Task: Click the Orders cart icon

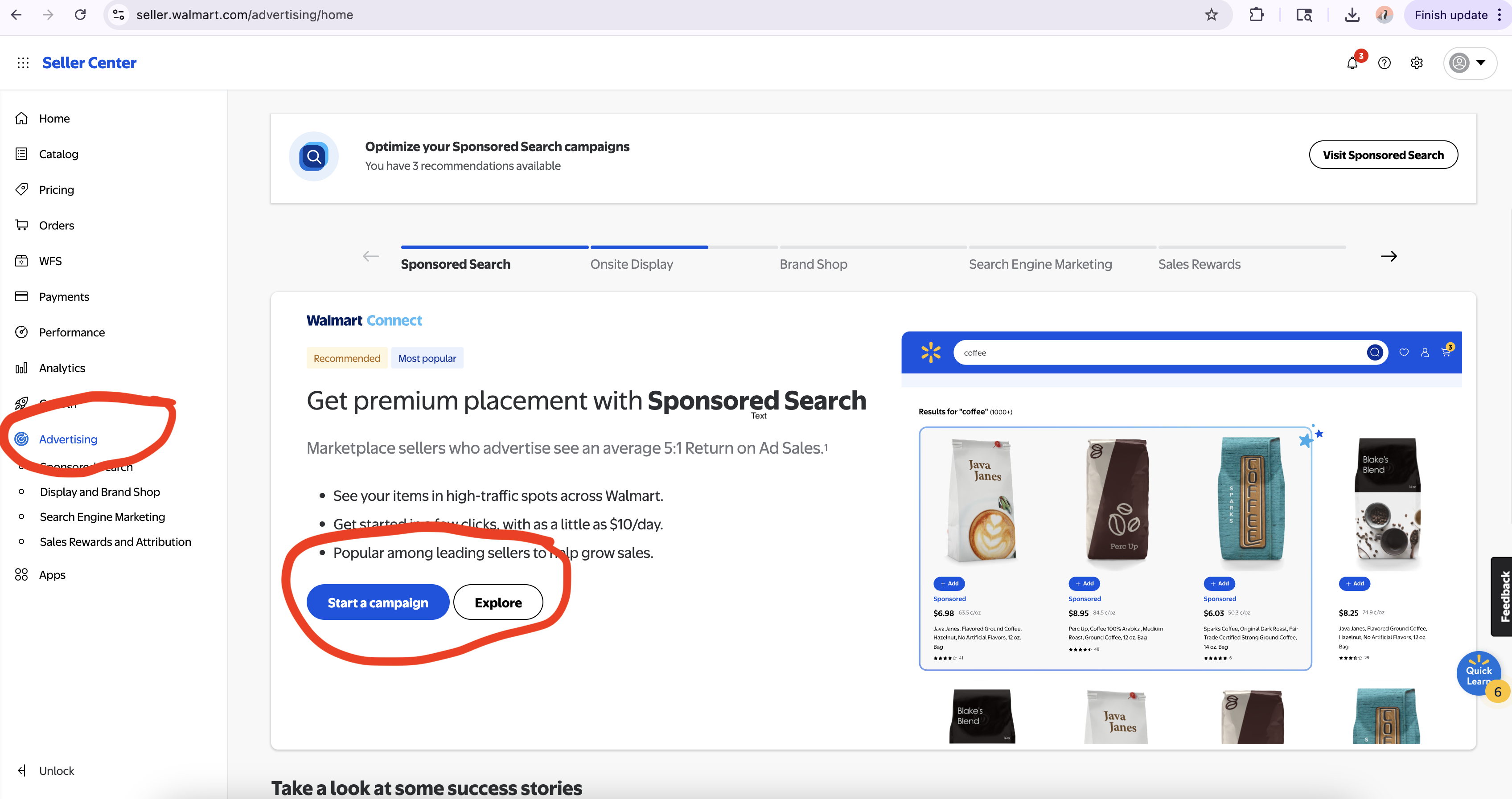Action: [x=21, y=225]
